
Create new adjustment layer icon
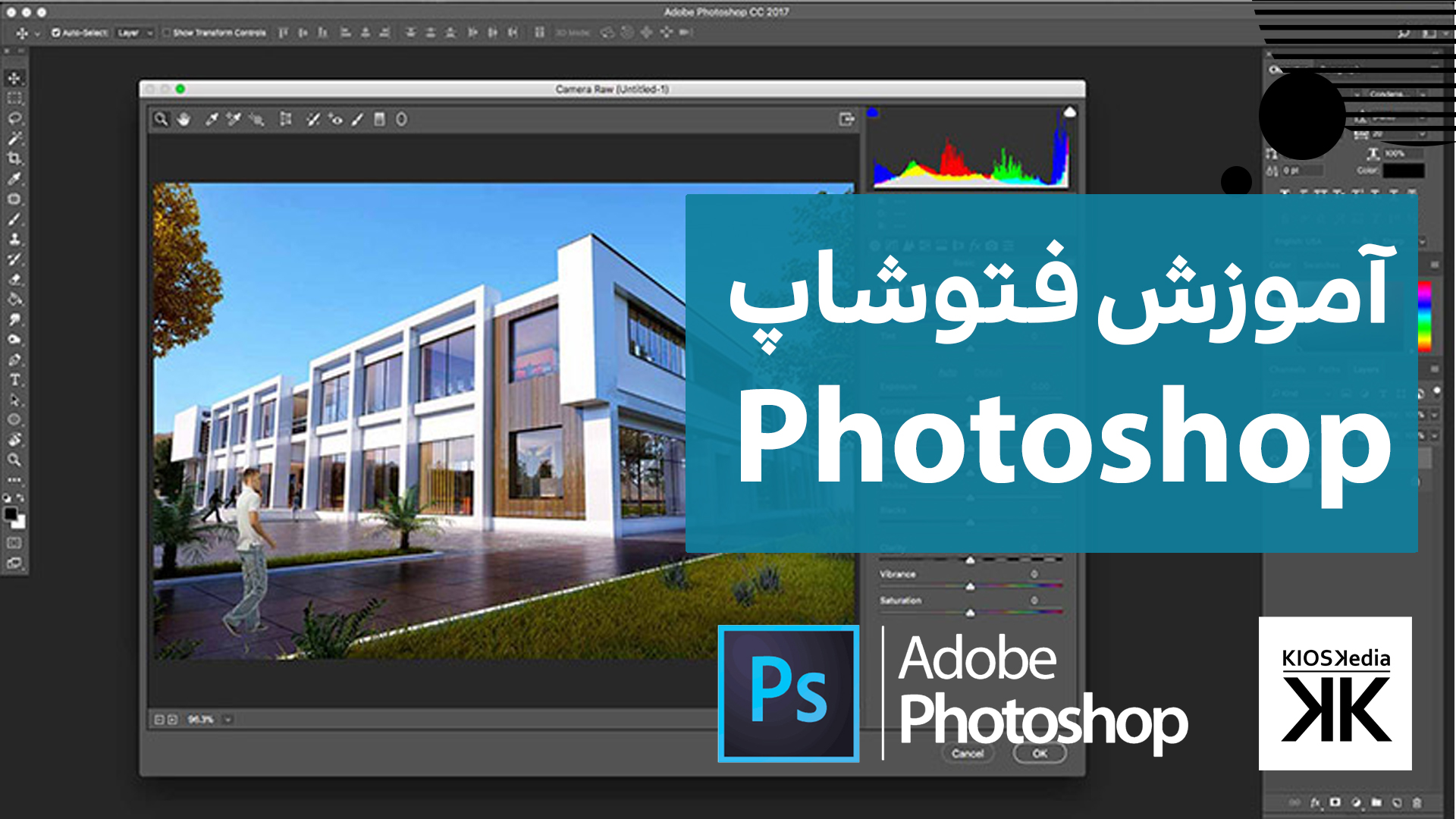point(1356,802)
